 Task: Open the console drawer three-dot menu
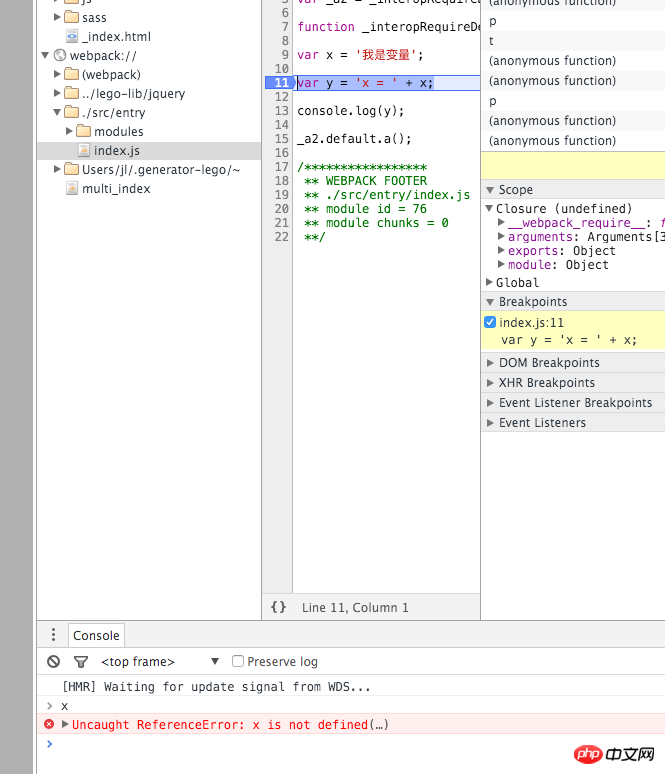[53, 635]
